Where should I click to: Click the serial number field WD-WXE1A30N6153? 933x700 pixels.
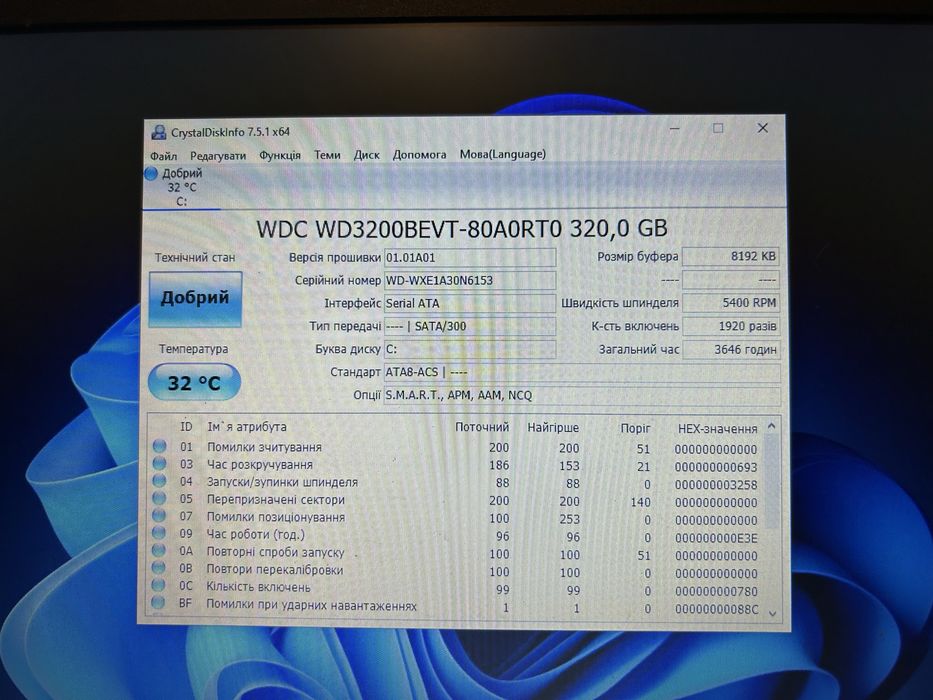pyautogui.click(x=470, y=280)
